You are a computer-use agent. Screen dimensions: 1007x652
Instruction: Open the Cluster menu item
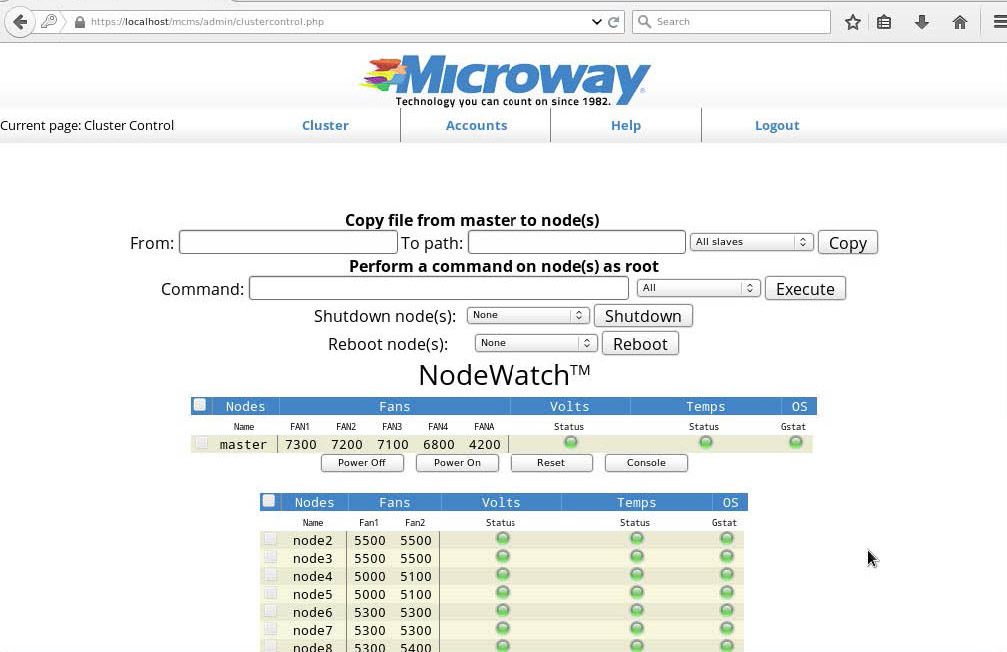325,125
